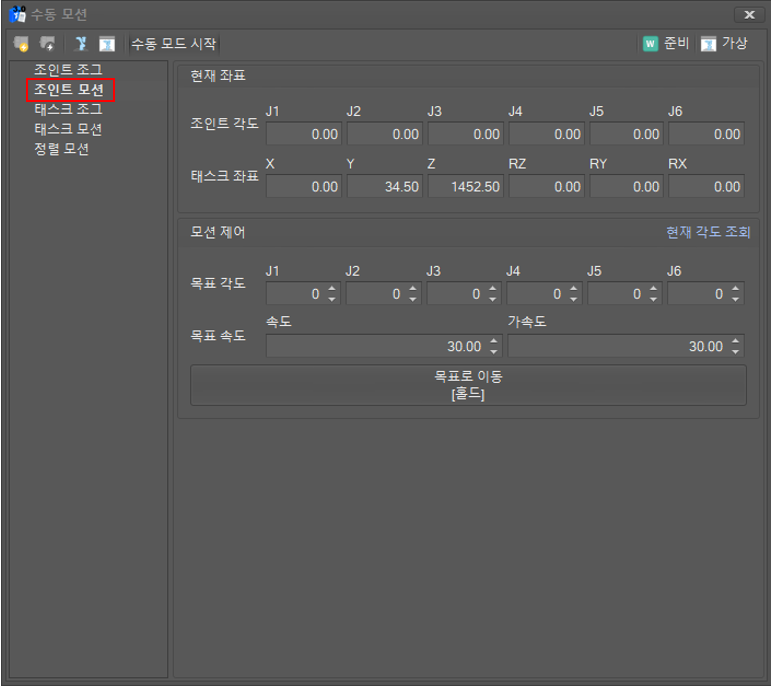Screen dimensions: 771x687
Task: Click the 가상 mode icon
Action: 708,44
